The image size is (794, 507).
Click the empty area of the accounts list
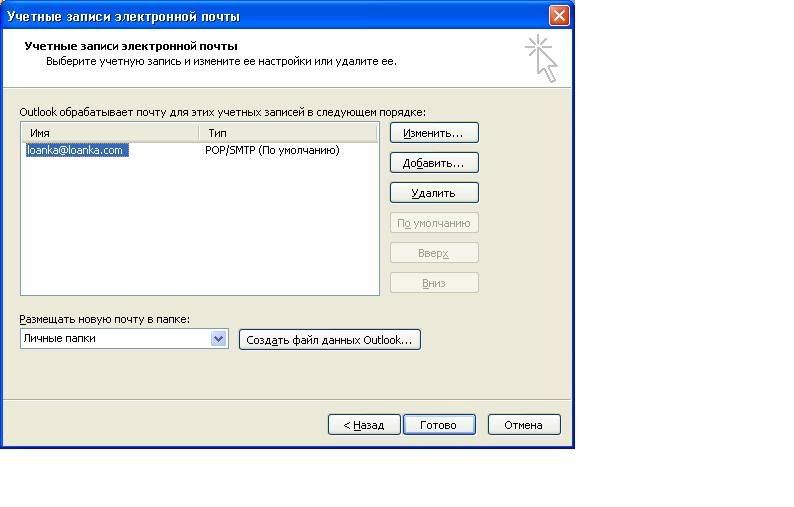tap(199, 230)
